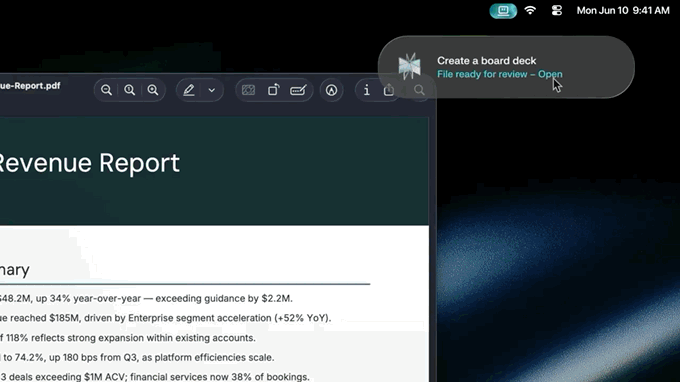Image resolution: width=680 pixels, height=382 pixels.
Task: Select the line about financial services bookings
Action: pyautogui.click(x=155, y=377)
